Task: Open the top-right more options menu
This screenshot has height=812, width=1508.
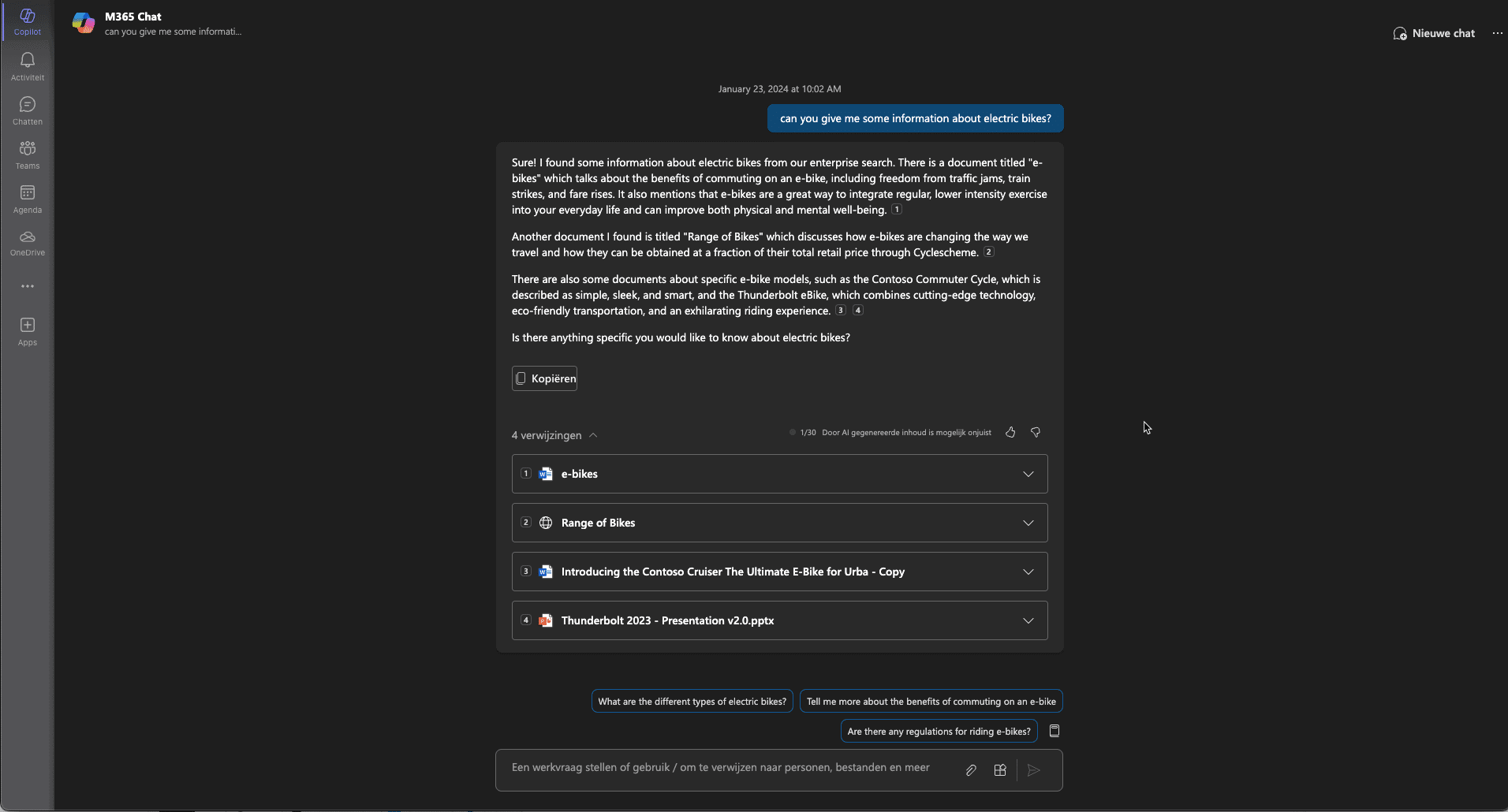Action: pos(1496,33)
